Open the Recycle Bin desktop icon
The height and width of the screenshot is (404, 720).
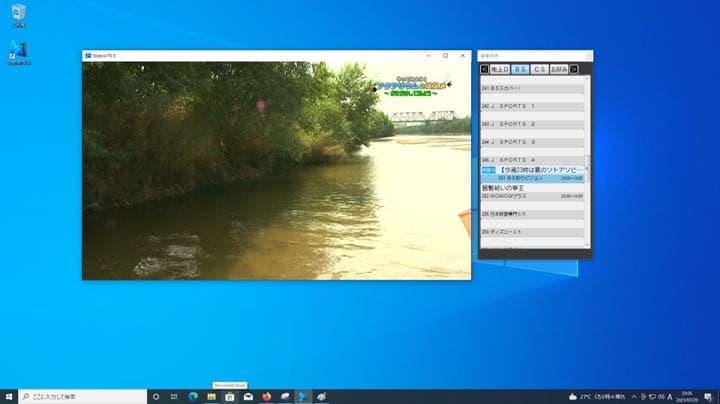(19, 16)
